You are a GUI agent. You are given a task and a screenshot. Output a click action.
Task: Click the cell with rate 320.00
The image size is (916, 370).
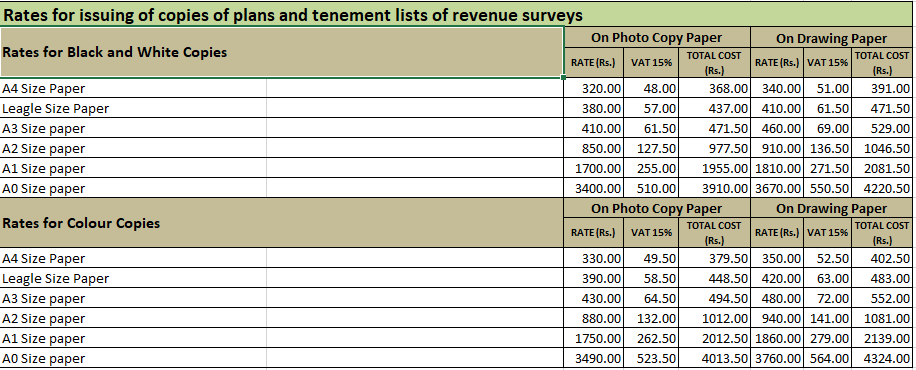tap(594, 89)
